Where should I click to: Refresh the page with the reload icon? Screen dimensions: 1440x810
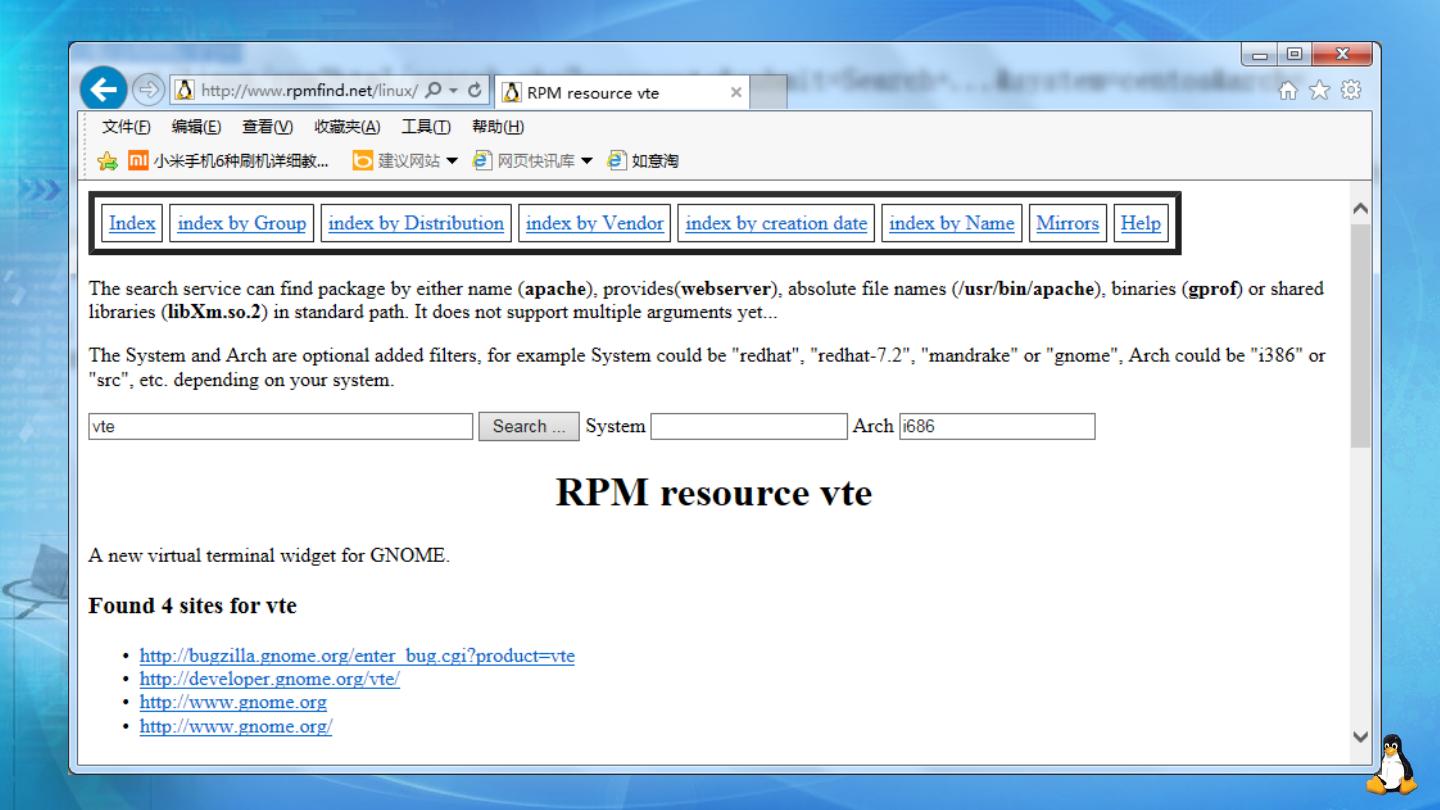click(x=475, y=91)
